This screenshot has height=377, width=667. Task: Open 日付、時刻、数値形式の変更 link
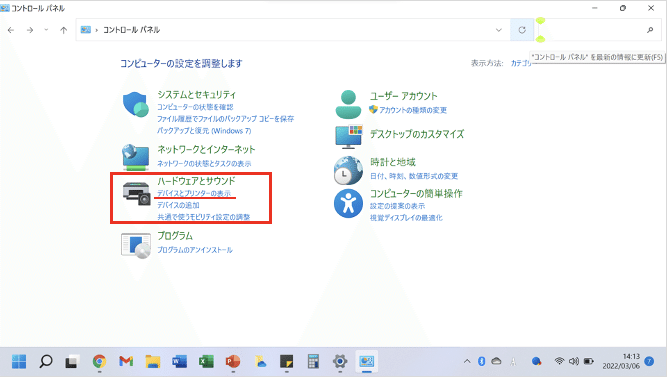tap(414, 176)
